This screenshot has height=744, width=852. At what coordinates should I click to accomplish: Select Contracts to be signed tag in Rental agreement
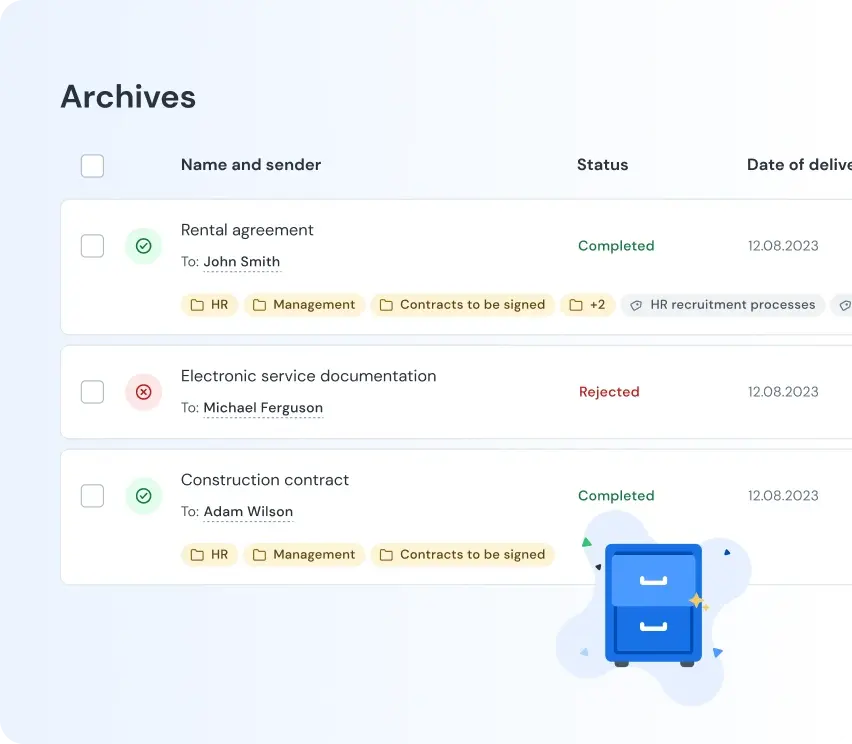(462, 305)
